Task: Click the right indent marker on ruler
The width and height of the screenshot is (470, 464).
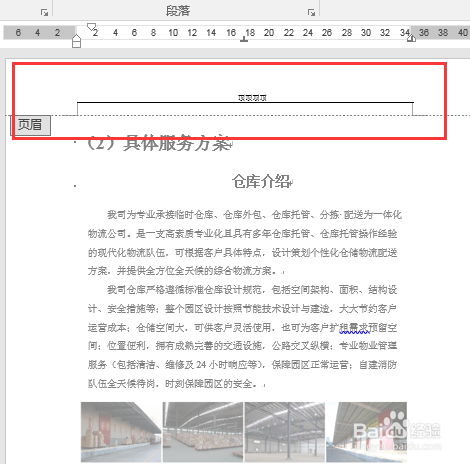Action: pyautogui.click(x=411, y=38)
